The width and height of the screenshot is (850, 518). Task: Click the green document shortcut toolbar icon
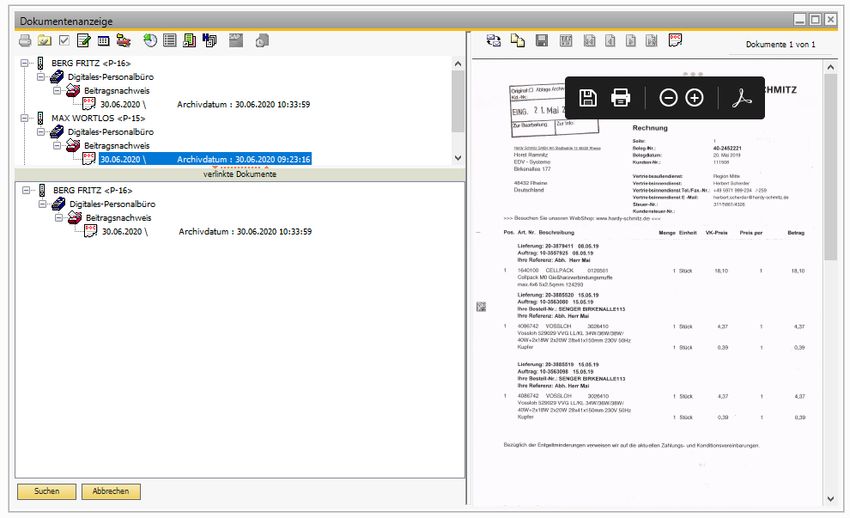189,40
